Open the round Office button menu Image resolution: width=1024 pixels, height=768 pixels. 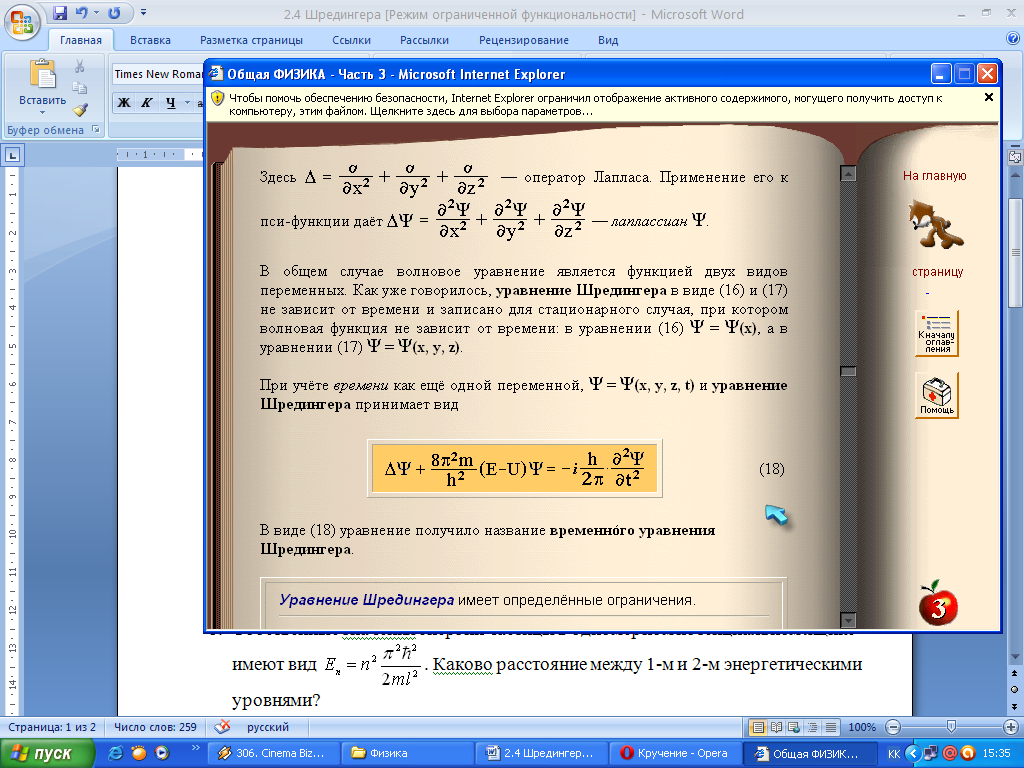pos(22,21)
